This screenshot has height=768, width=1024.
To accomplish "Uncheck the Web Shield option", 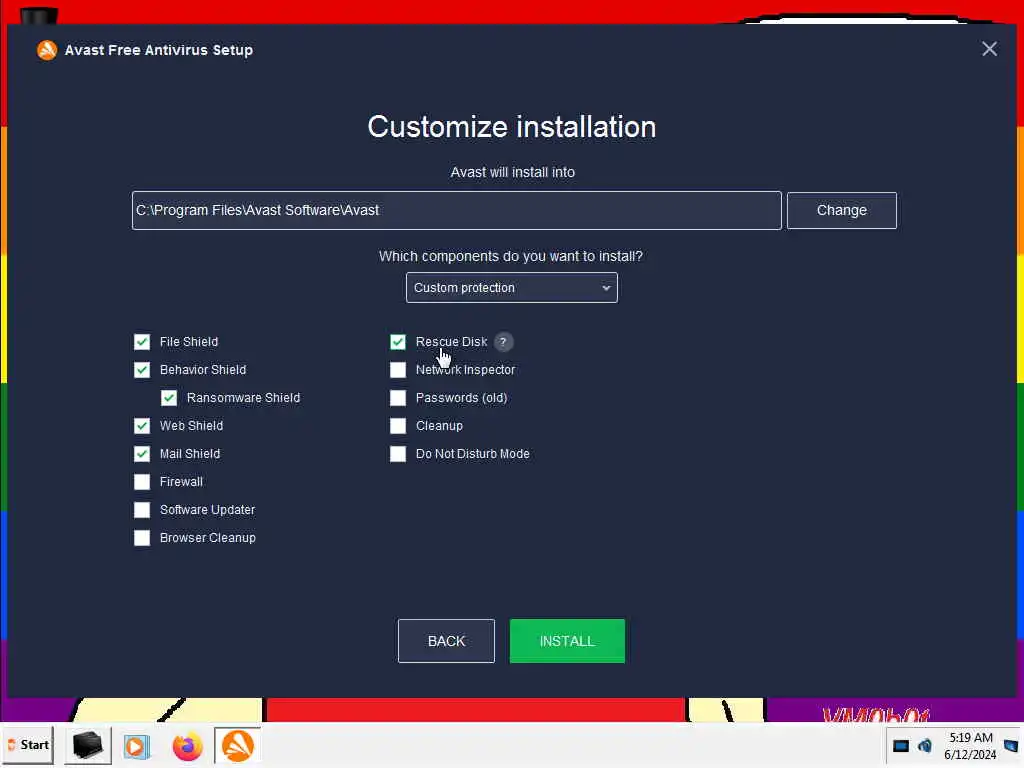I will tap(142, 426).
